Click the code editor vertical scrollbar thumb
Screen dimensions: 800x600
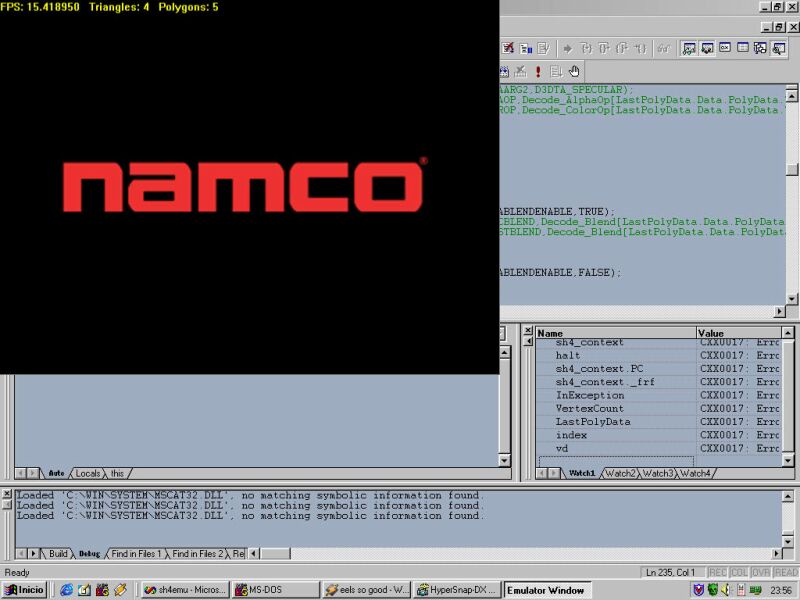pos(792,169)
